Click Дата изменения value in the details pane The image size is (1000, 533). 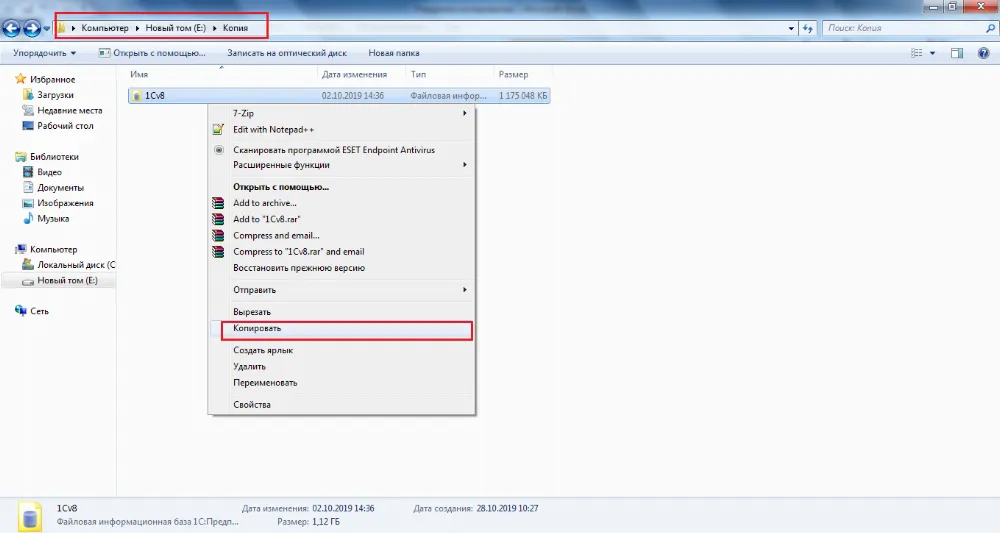point(343,508)
